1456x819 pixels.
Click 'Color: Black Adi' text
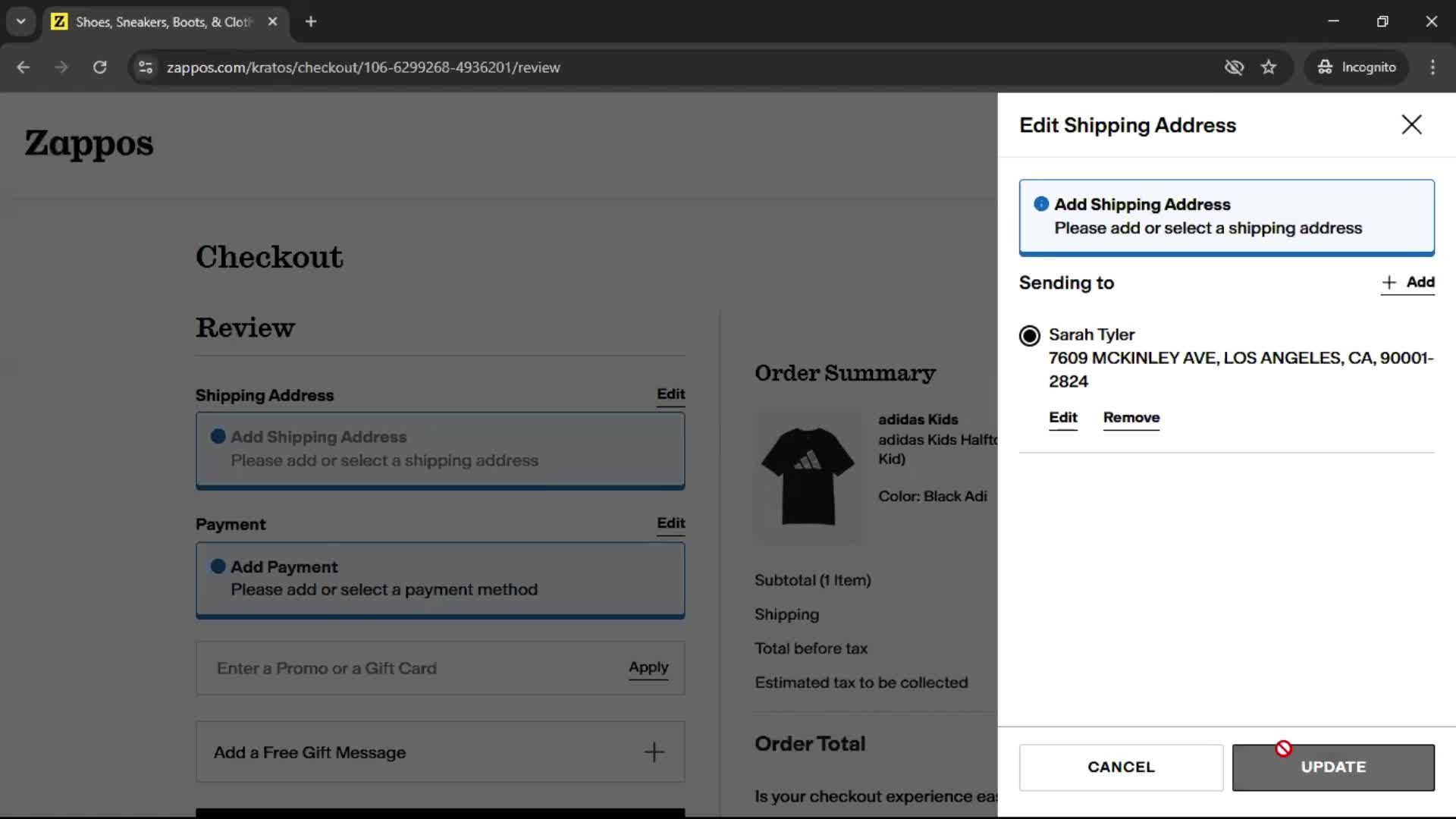pos(932,497)
